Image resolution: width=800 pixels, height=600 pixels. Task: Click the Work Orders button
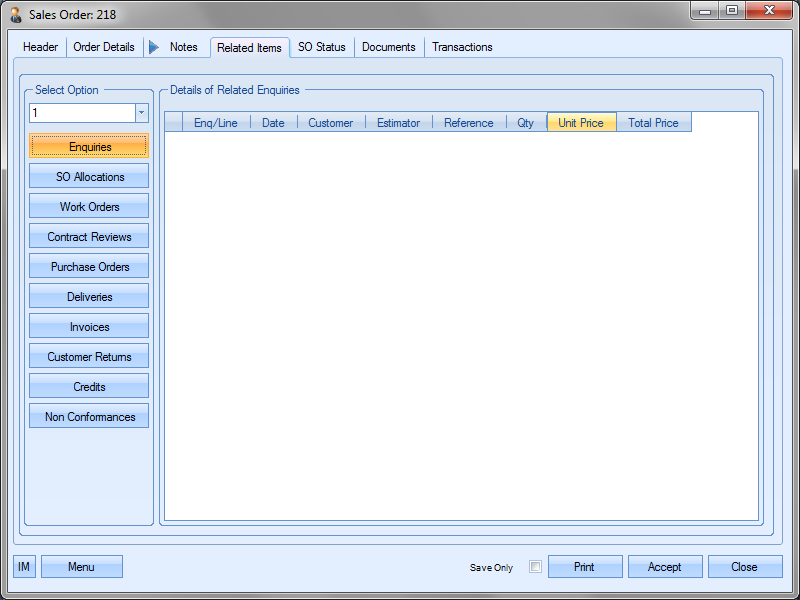click(x=90, y=207)
